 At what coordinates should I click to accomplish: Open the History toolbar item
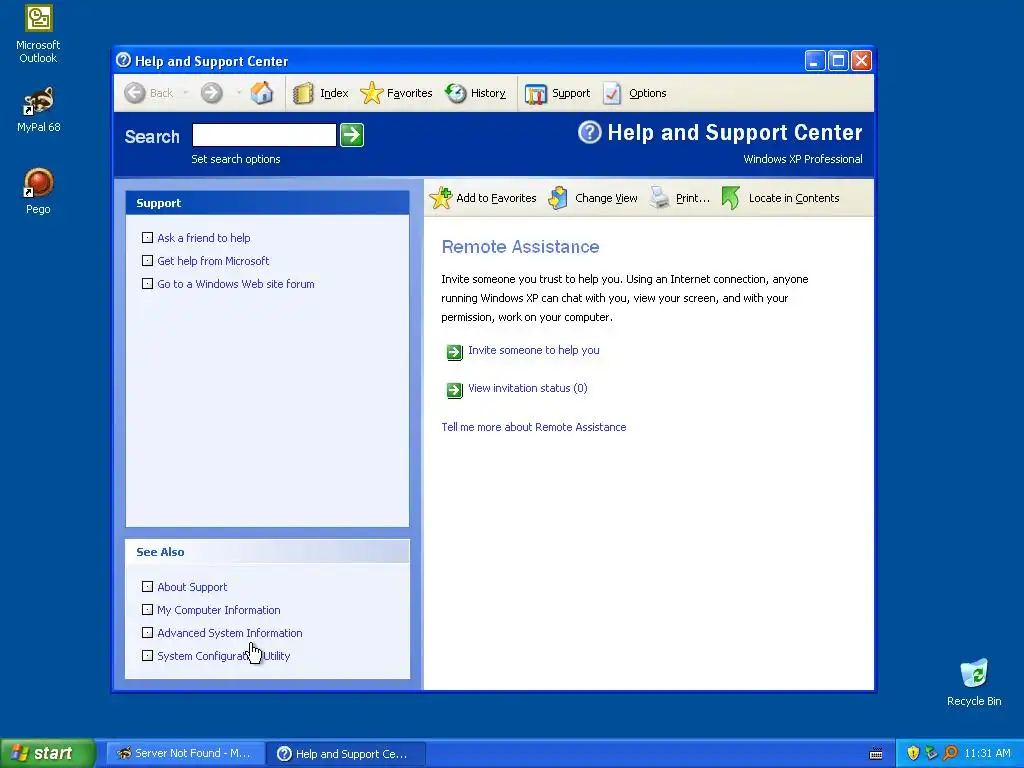click(476, 93)
